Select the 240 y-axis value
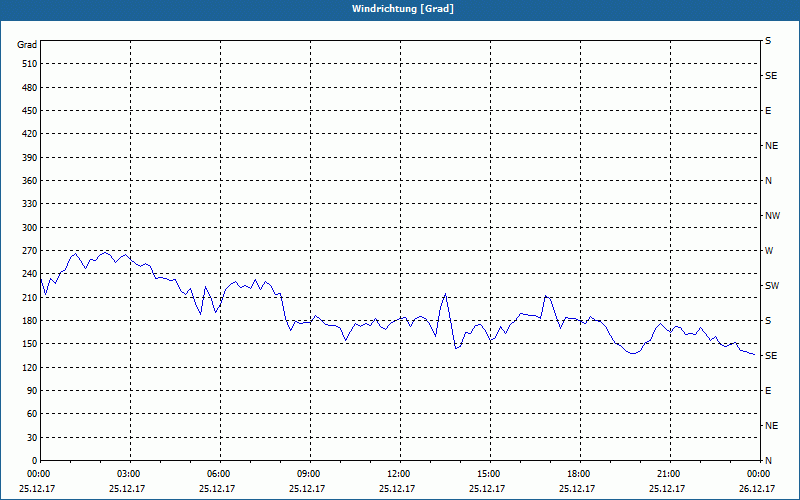 pos(30,274)
